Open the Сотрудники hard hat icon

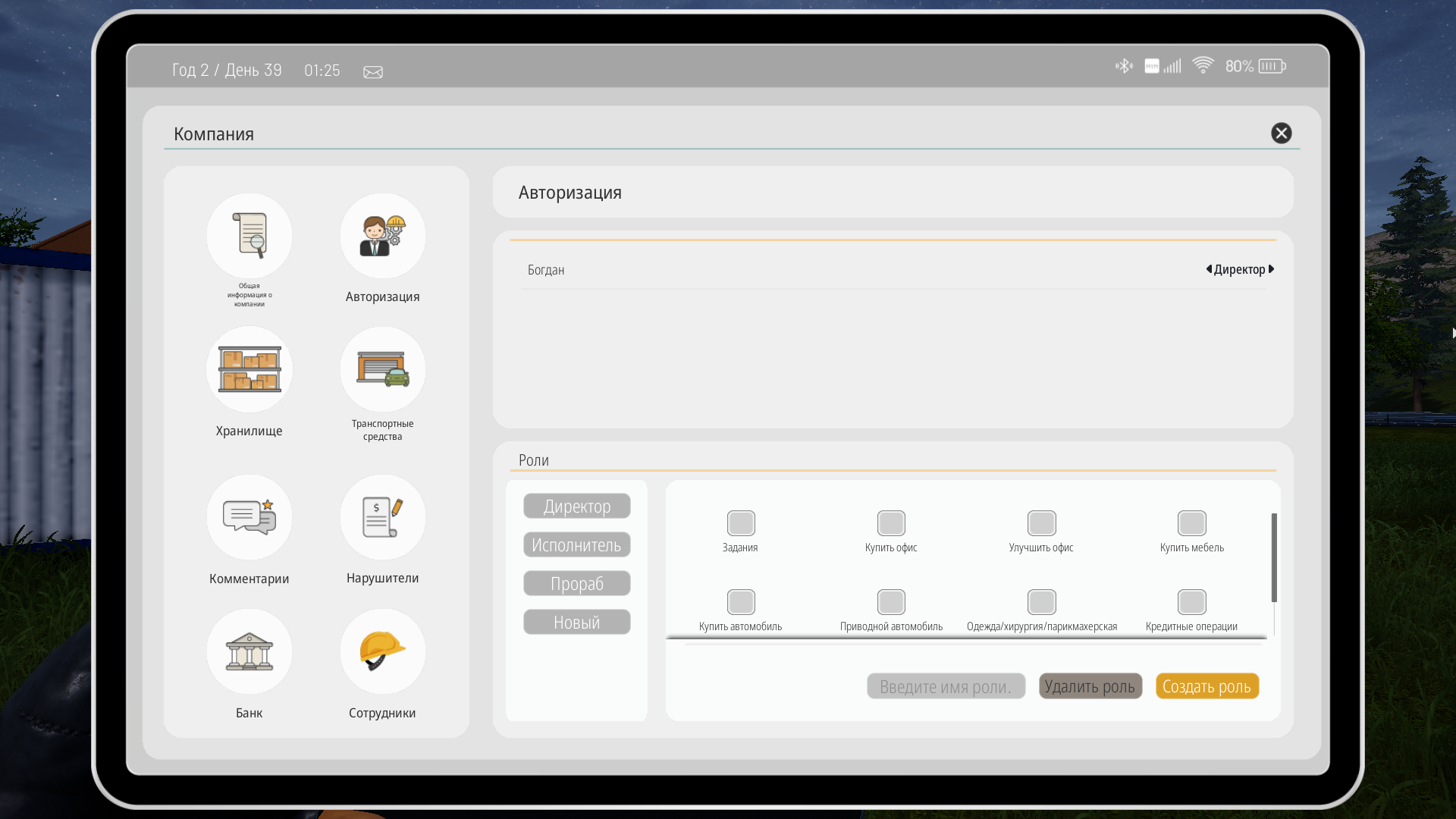click(382, 651)
